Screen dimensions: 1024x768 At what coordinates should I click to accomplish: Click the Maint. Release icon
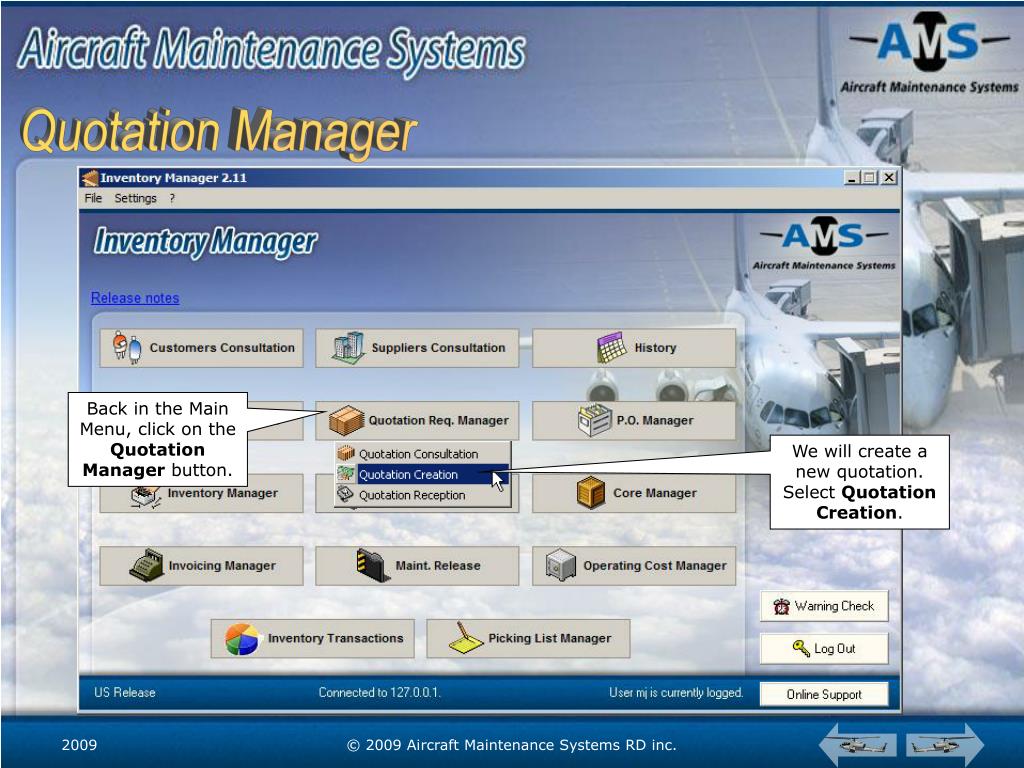[373, 565]
